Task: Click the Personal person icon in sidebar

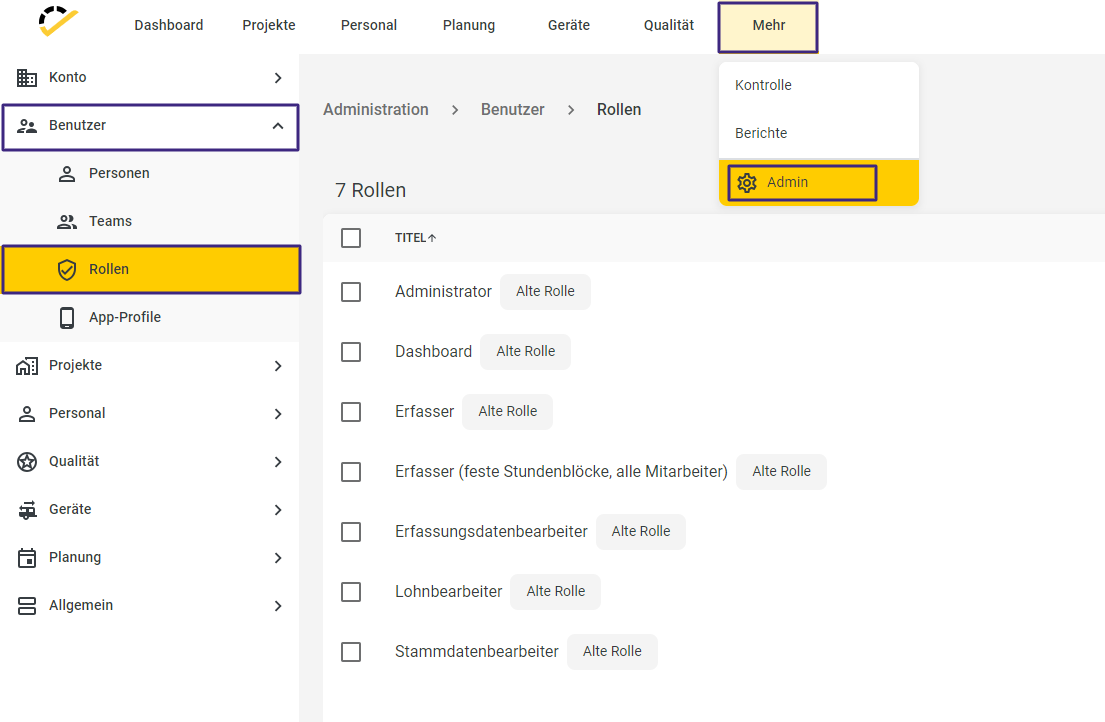Action: (x=27, y=413)
